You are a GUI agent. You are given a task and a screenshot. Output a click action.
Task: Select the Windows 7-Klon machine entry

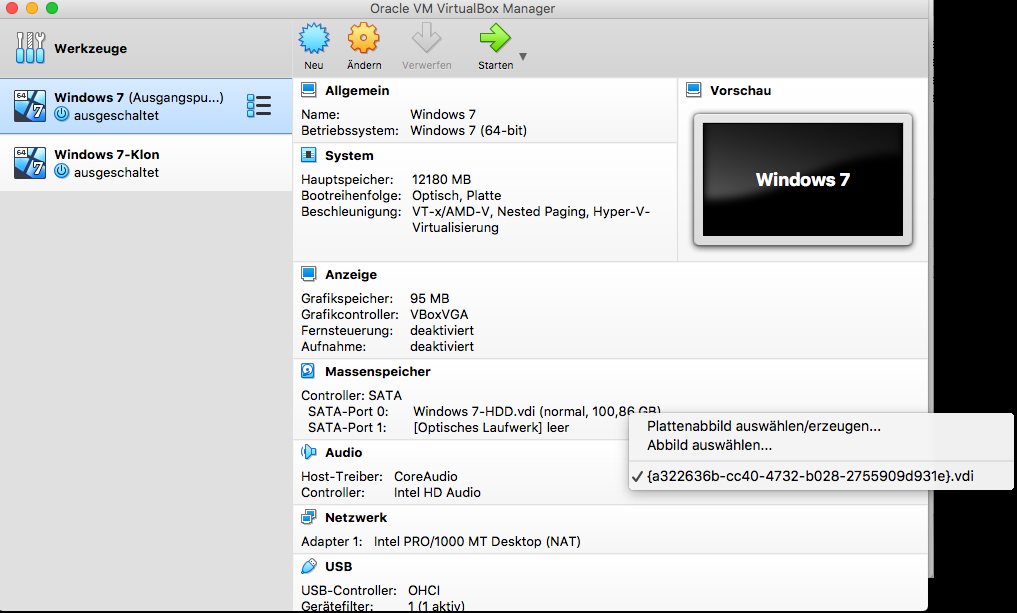coord(146,163)
